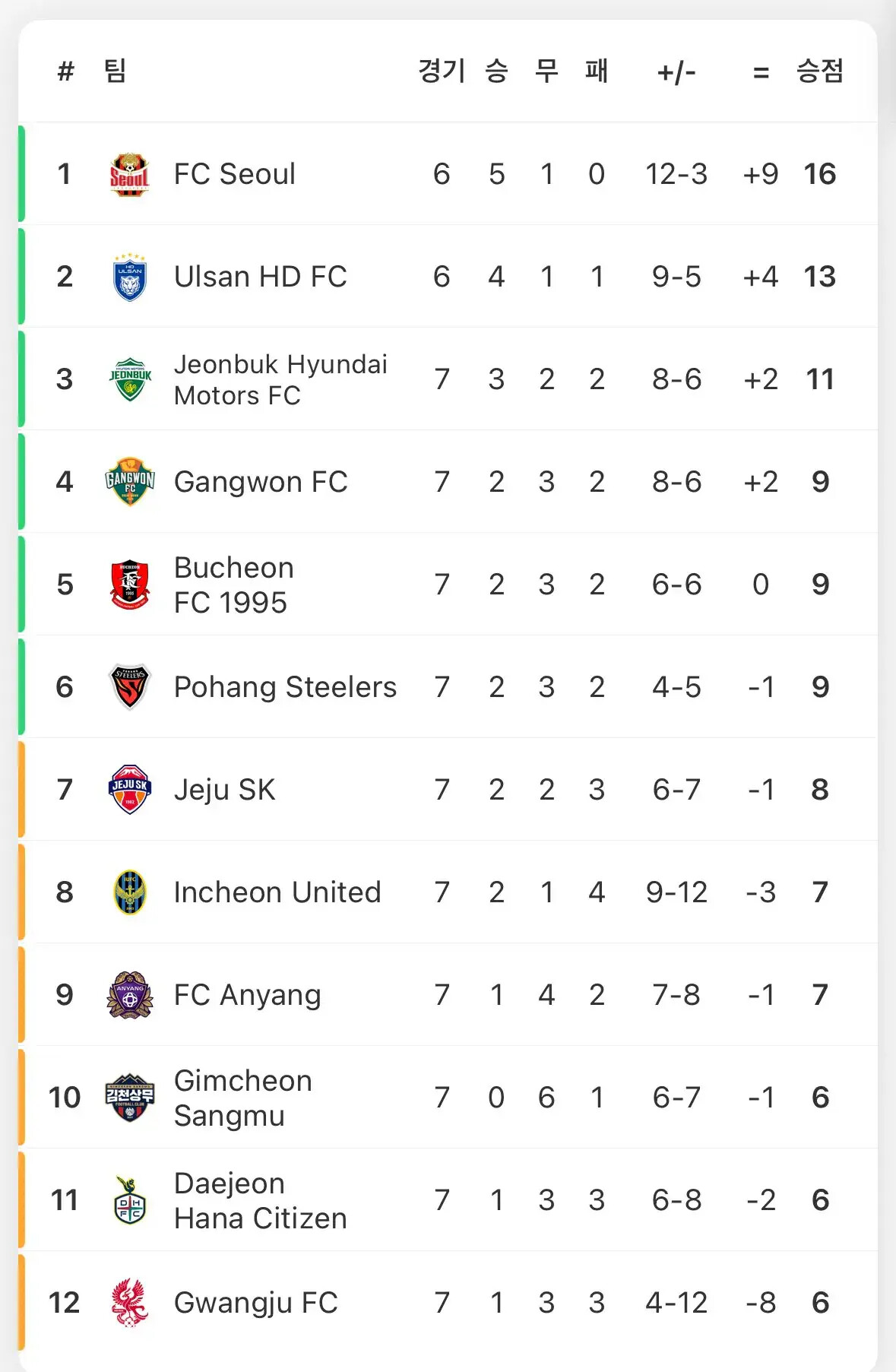Click the FC Seoul club crest
The height and width of the screenshot is (1372, 896).
(x=130, y=174)
